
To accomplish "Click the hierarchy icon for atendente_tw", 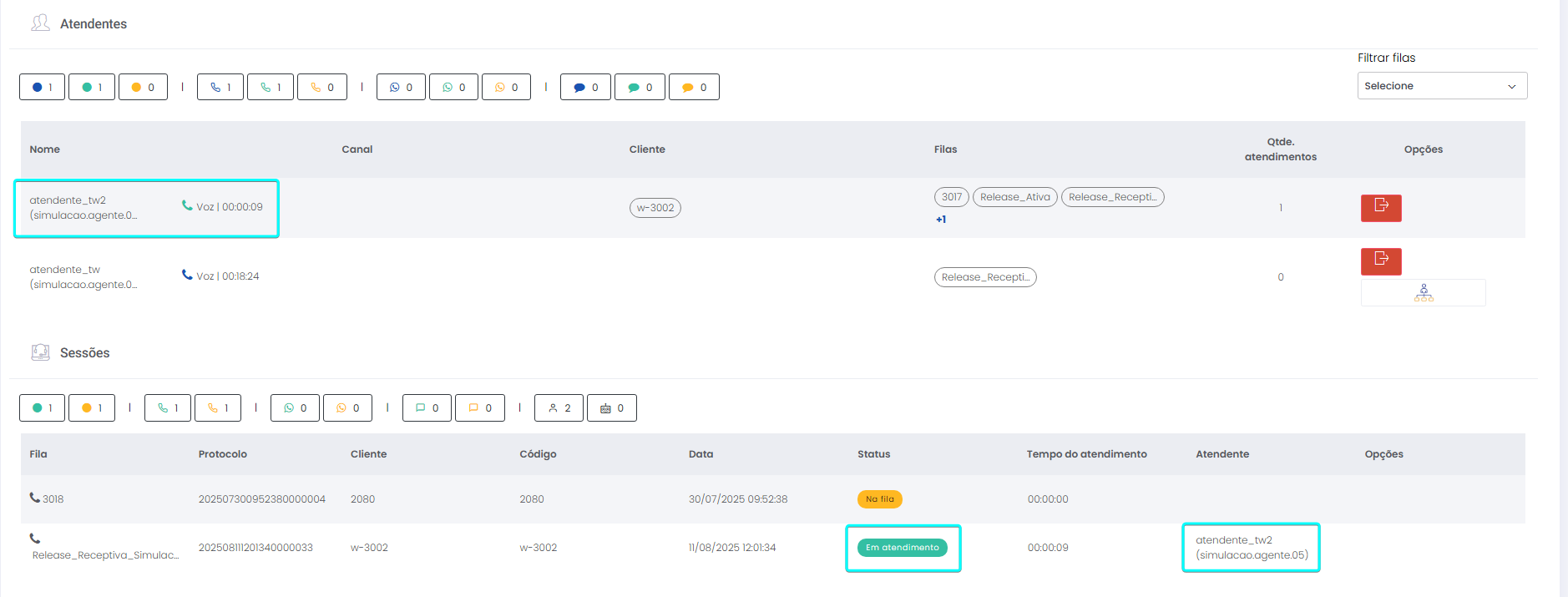I will (1423, 293).
